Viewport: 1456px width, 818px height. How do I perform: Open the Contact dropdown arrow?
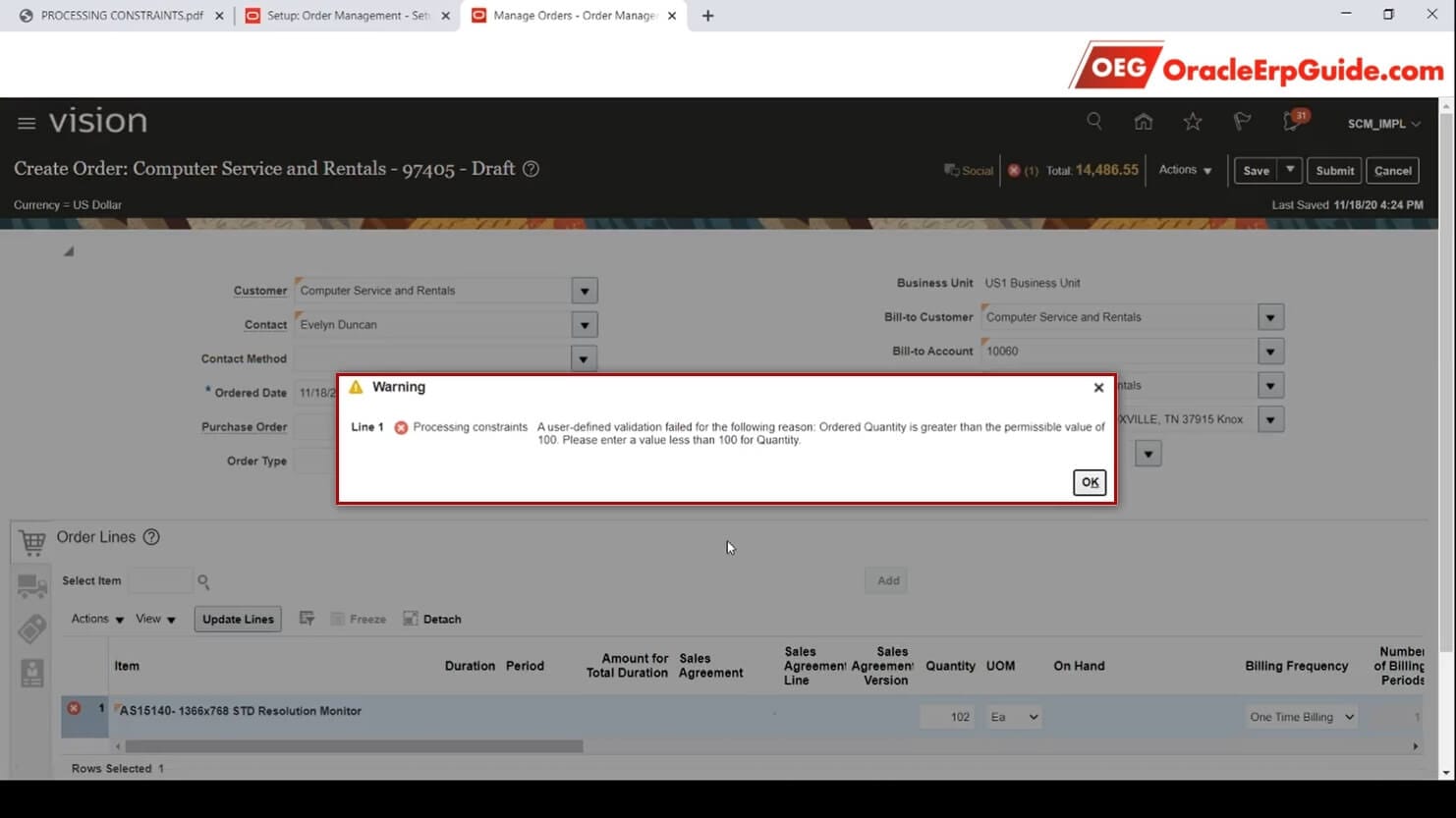(x=585, y=325)
